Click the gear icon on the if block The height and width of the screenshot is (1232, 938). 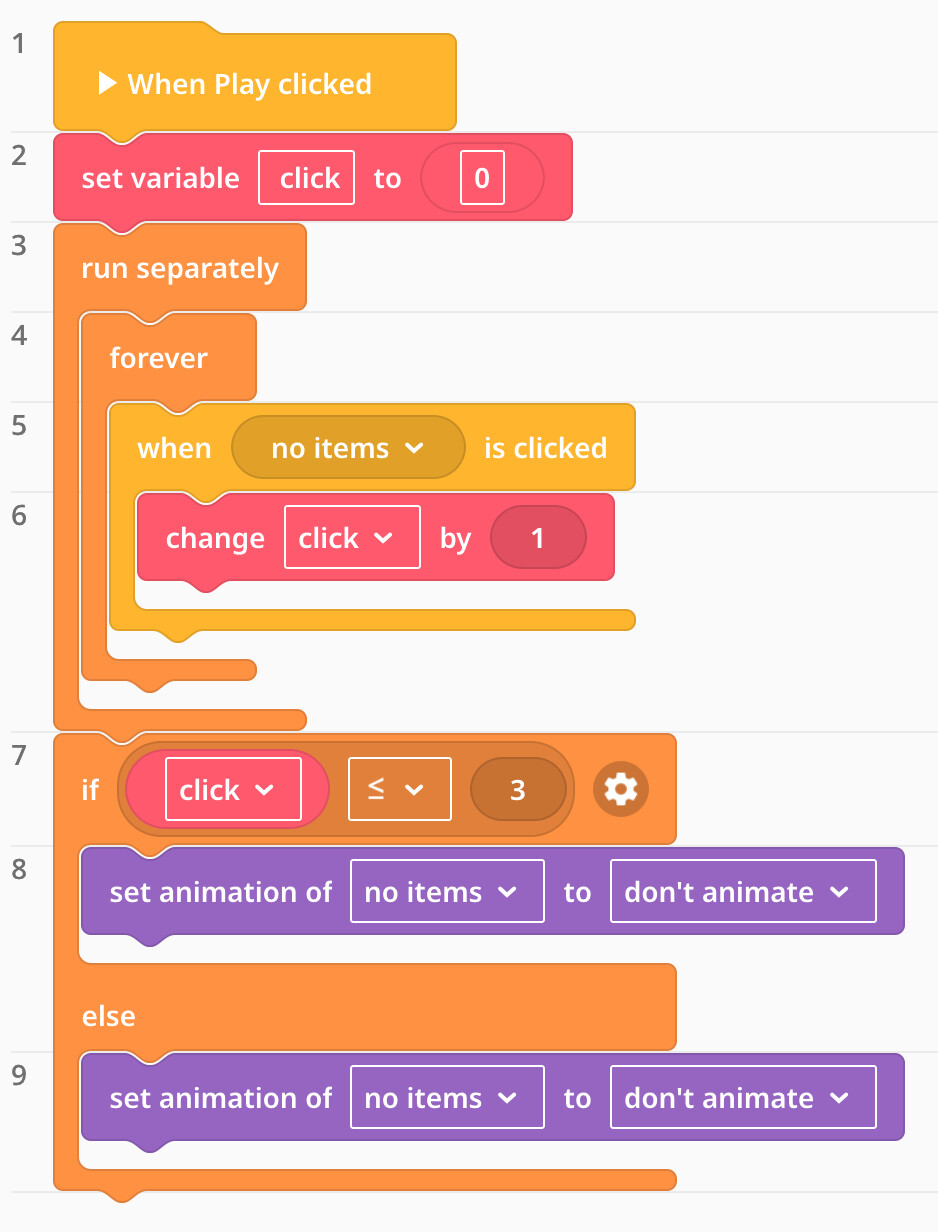click(621, 789)
